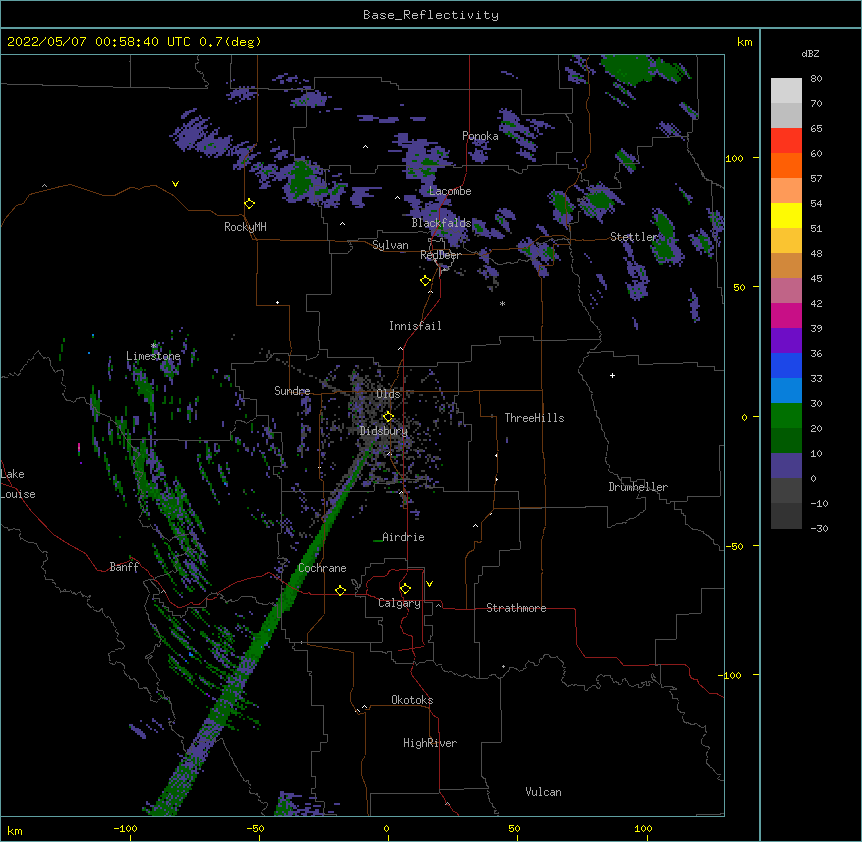This screenshot has width=862, height=842.
Task: Select the magenta 42 dBZ color swatch
Action: 786,315
